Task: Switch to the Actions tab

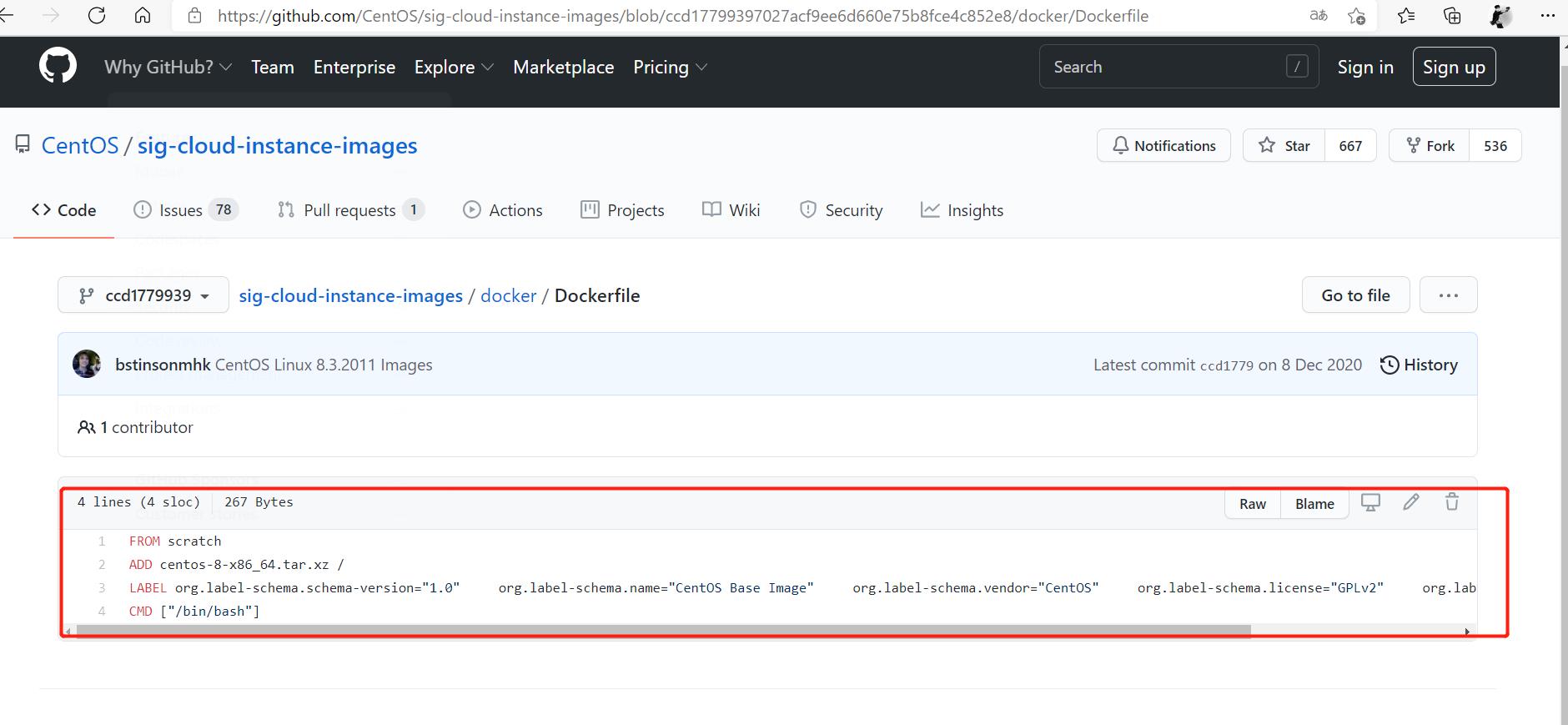Action: tap(503, 210)
